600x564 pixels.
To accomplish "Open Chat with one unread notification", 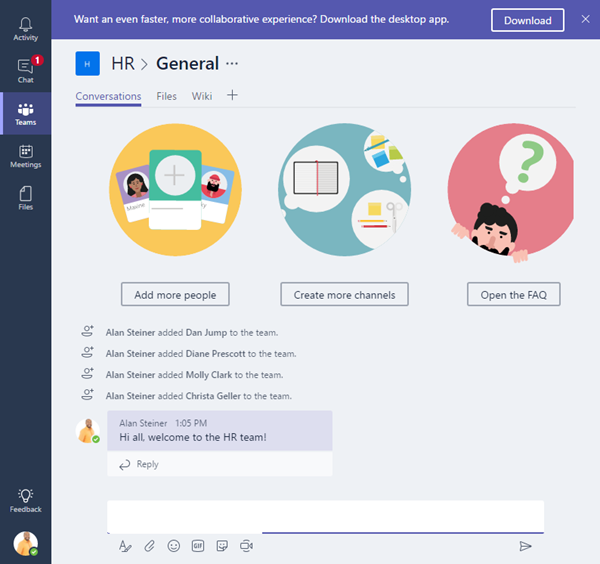I will (x=26, y=71).
